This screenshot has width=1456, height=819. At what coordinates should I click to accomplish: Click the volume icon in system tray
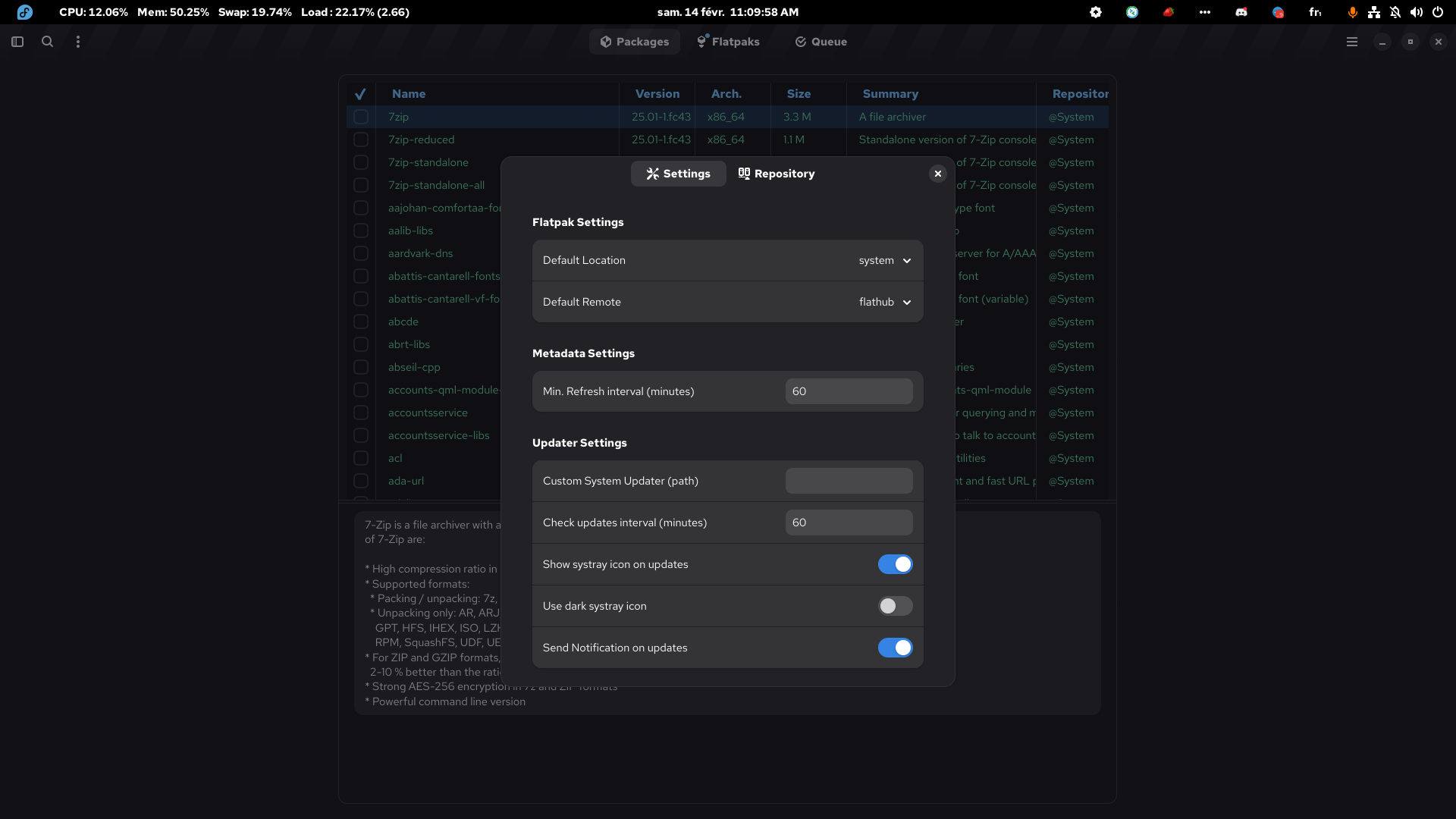pos(1416,12)
